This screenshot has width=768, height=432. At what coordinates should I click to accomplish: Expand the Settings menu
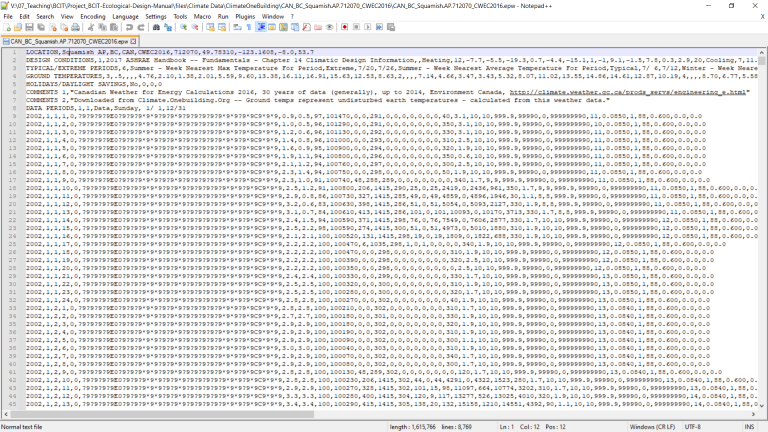(156, 17)
